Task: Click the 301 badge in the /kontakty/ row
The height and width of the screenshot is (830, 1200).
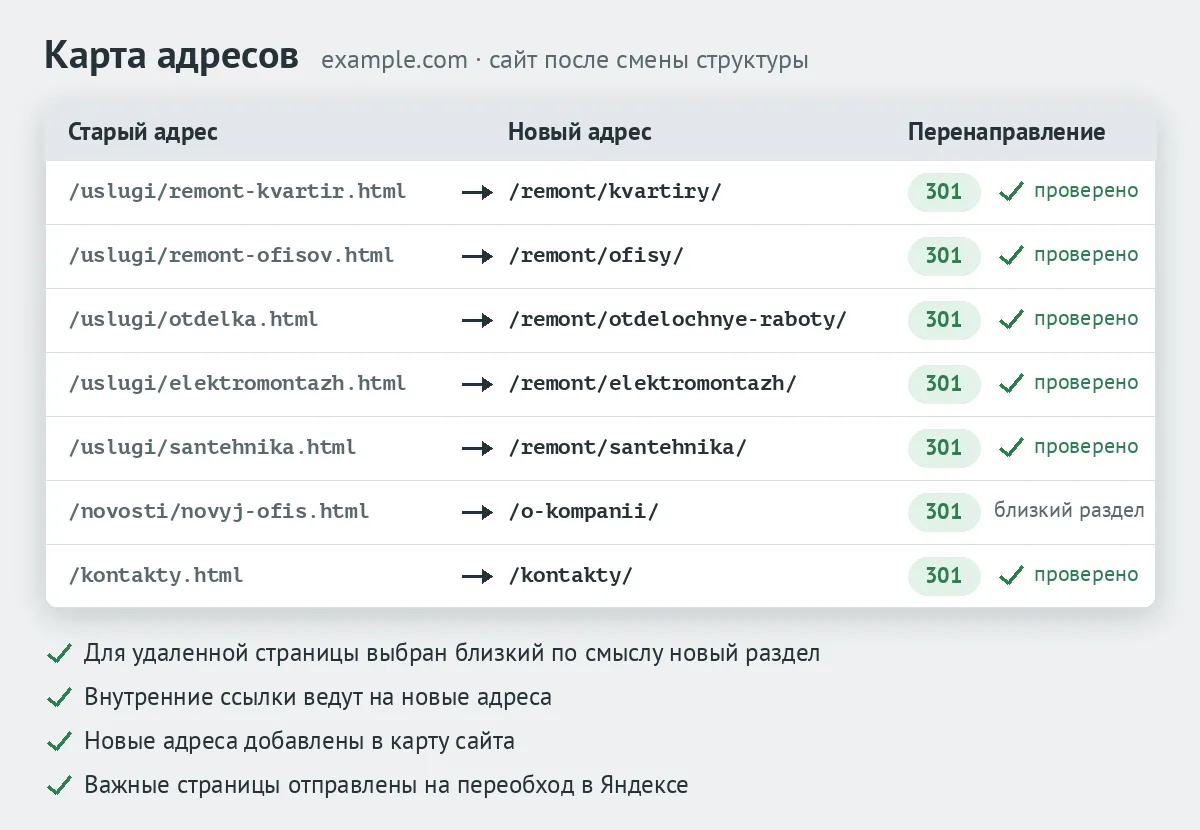Action: pyautogui.click(x=944, y=576)
